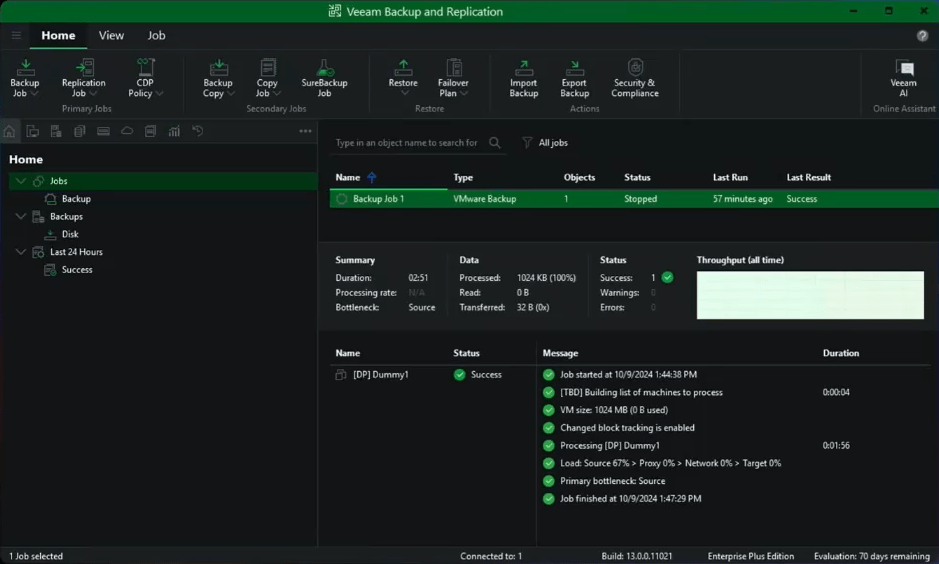Screen dimensions: 939x564
Task: Switch to the View ribbon tab
Action: click(111, 35)
